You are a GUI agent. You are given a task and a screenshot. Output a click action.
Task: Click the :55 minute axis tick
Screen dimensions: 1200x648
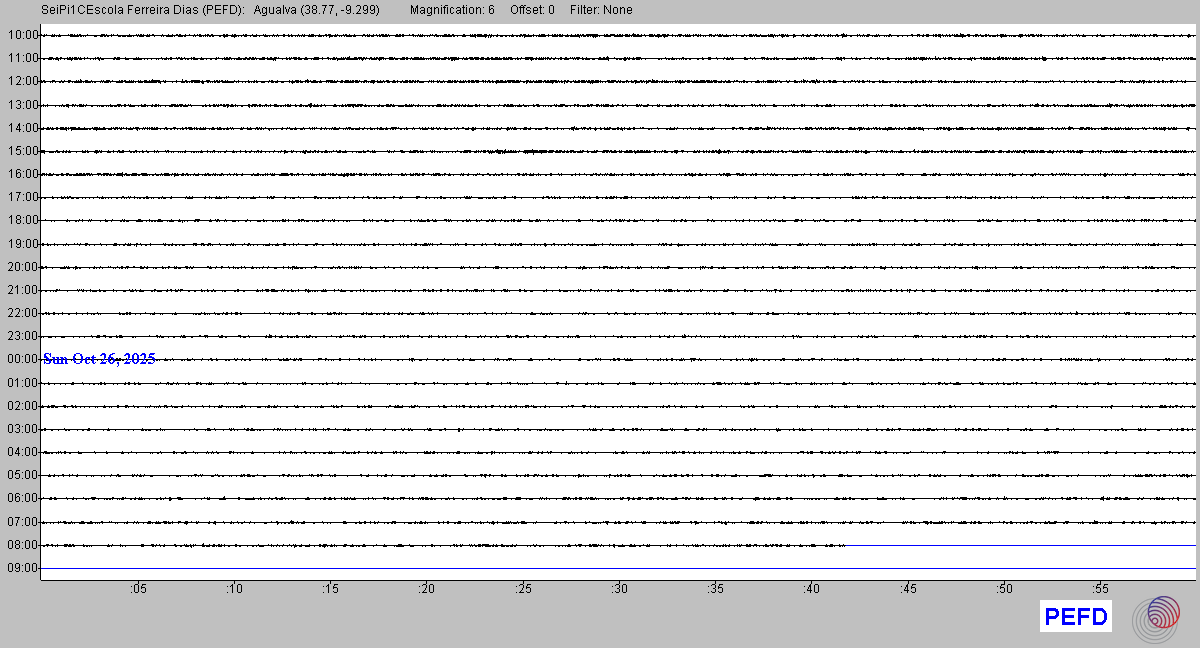1101,589
